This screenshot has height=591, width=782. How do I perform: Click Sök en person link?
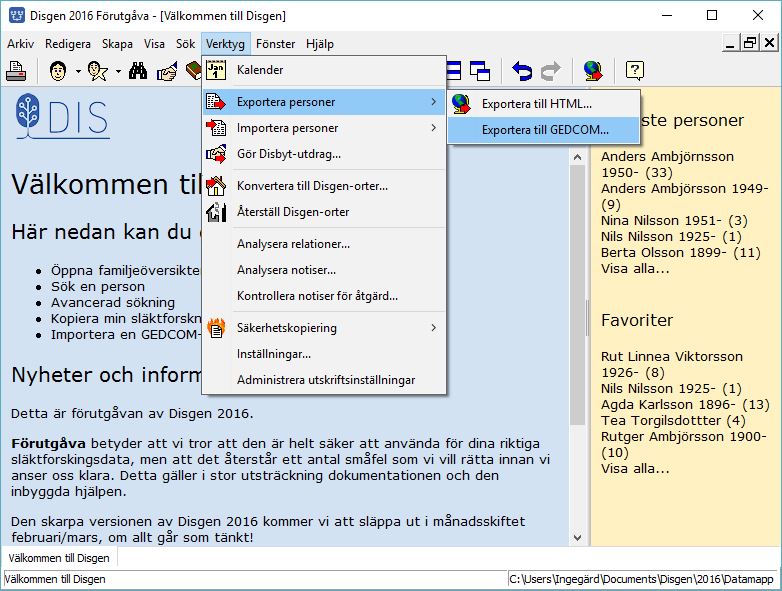(x=98, y=286)
